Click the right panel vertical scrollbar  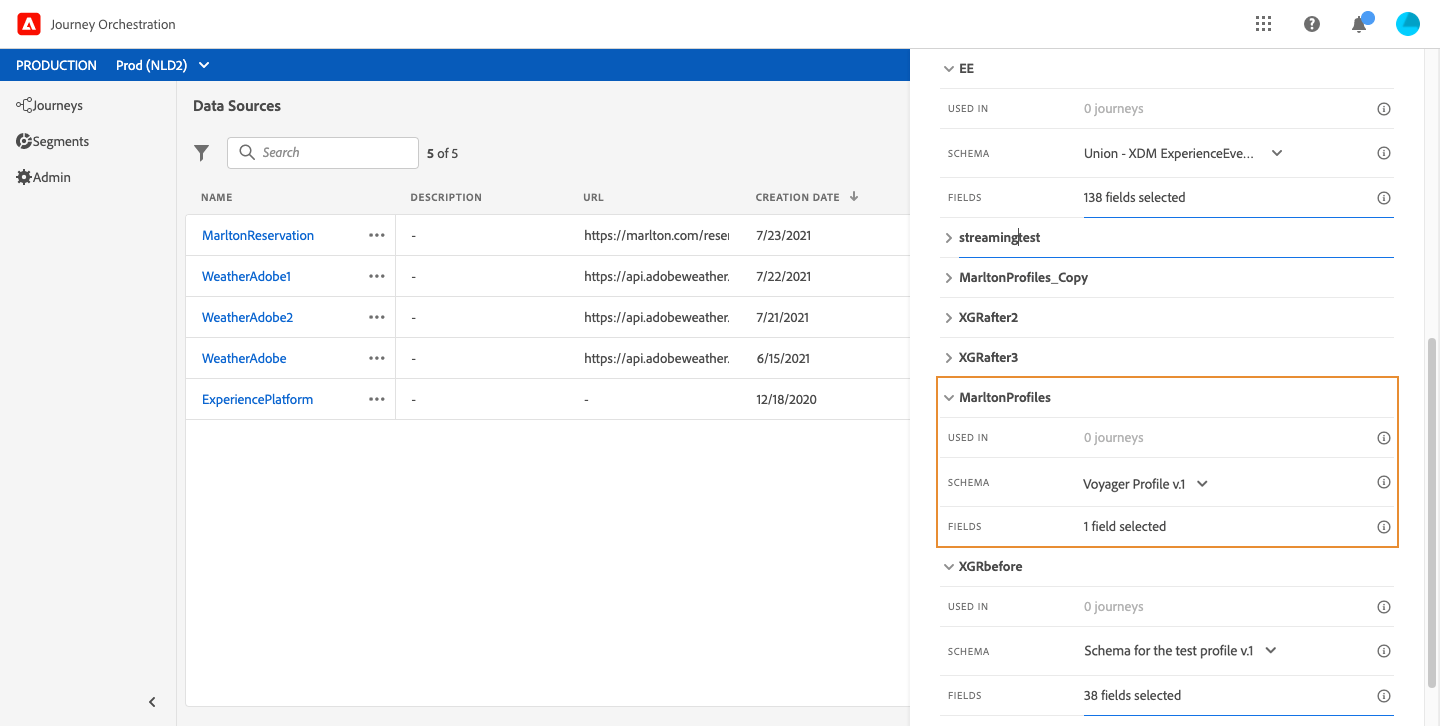pyautogui.click(x=1431, y=512)
